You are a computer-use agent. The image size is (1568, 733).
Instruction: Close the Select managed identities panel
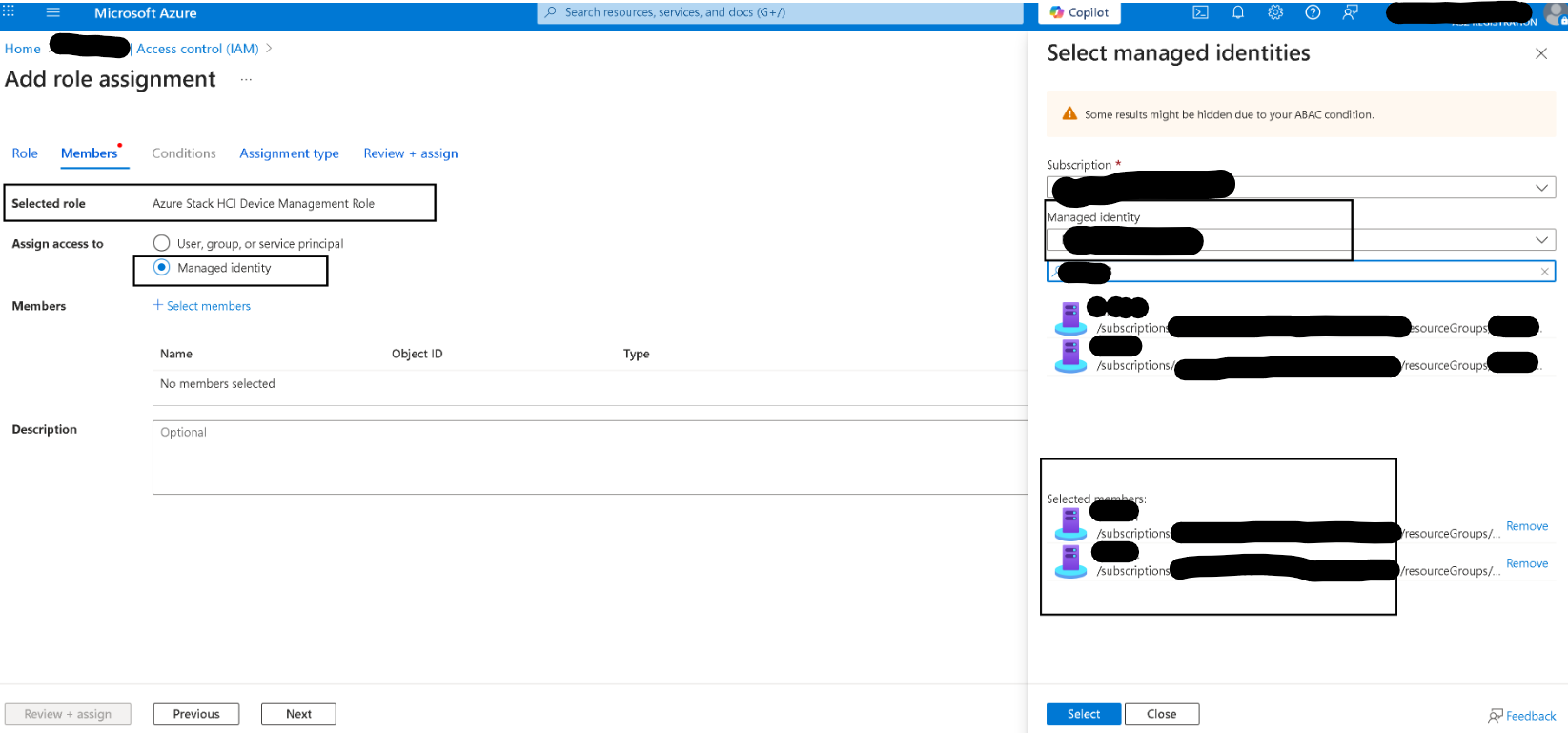1540,53
